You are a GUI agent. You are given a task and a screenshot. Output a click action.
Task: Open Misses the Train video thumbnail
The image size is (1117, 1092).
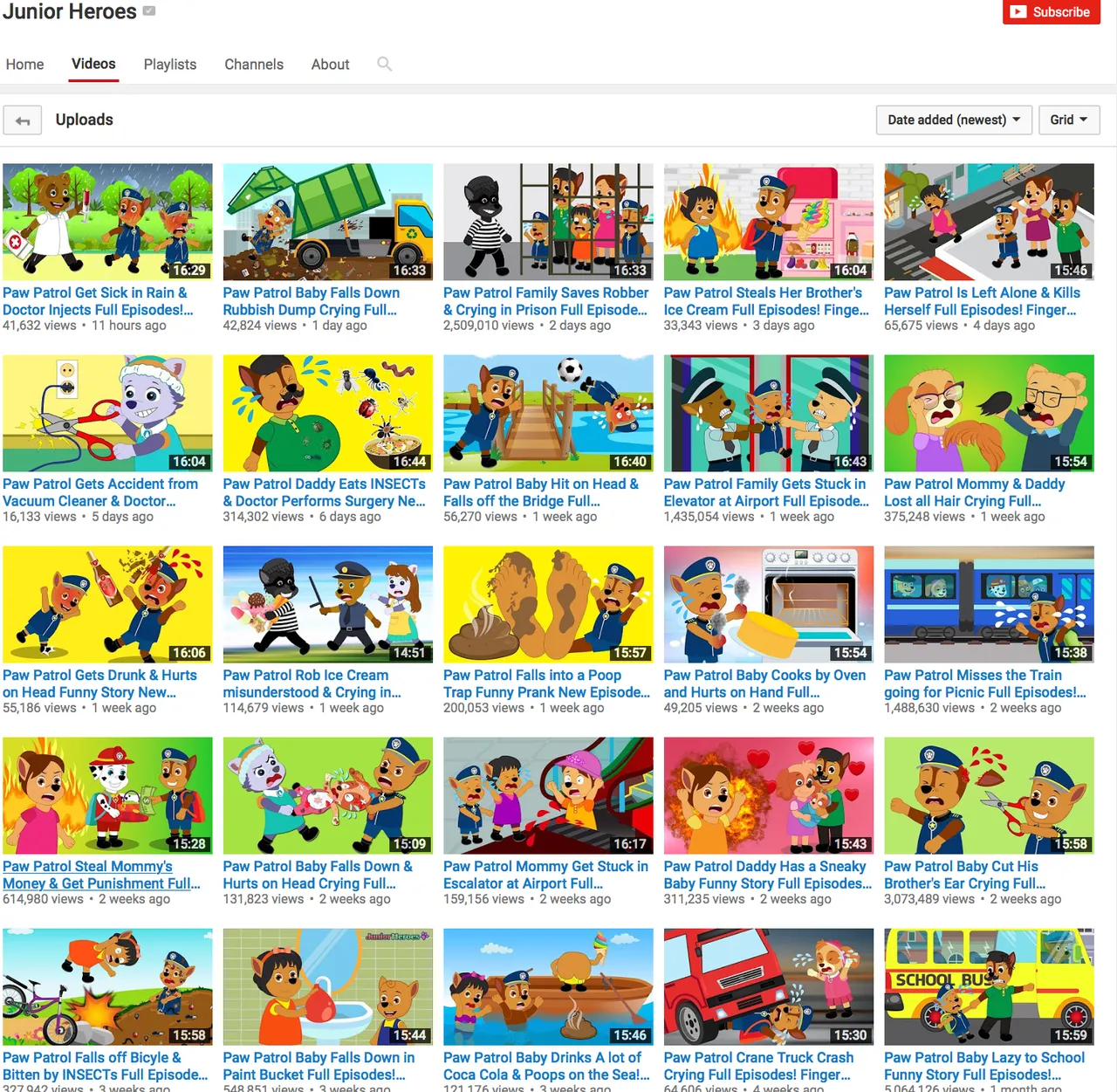click(989, 604)
